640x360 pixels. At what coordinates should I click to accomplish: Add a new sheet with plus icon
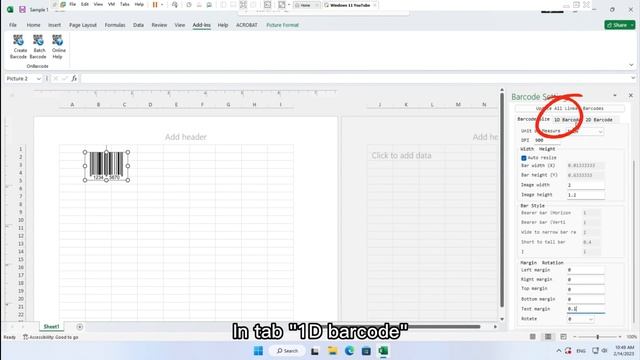pos(80,327)
